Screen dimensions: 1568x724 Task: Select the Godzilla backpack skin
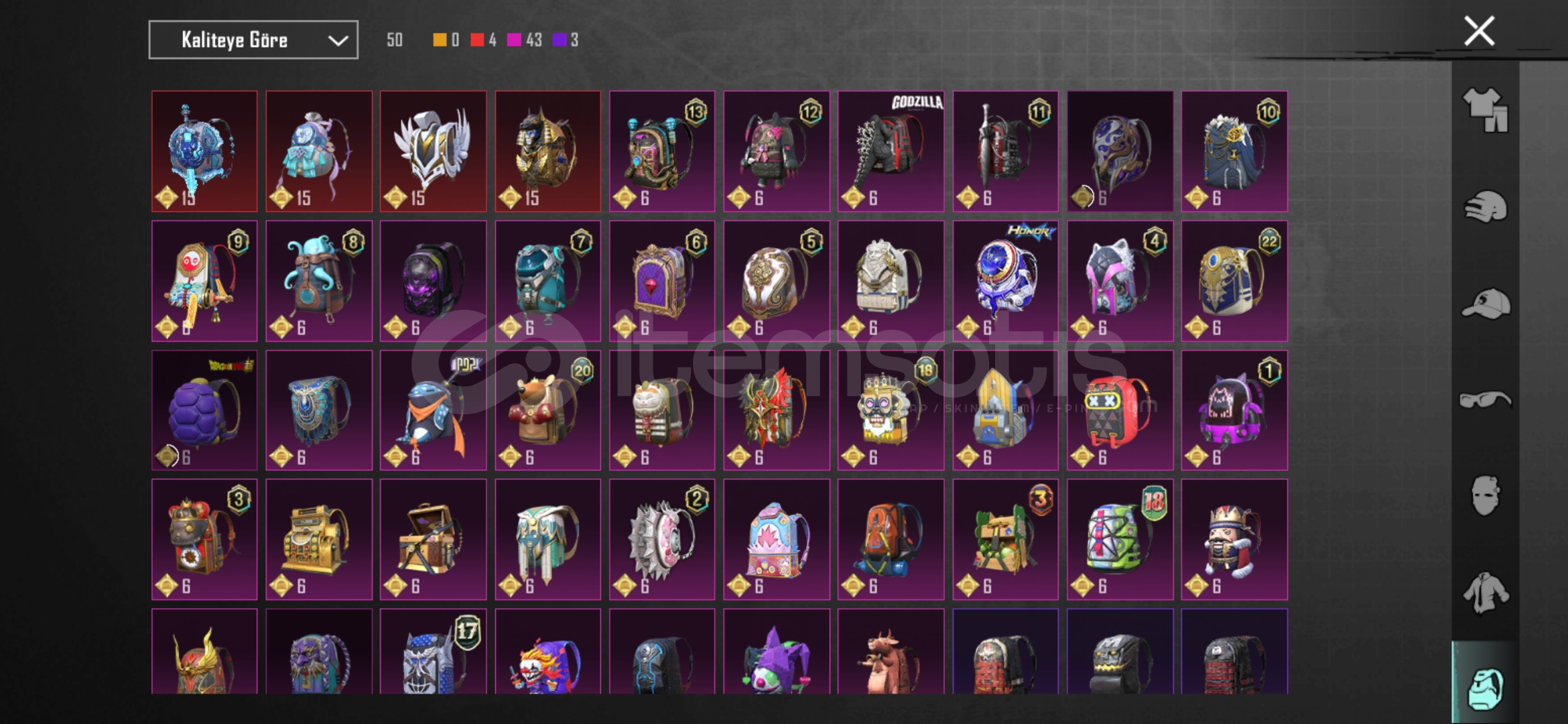(x=891, y=152)
